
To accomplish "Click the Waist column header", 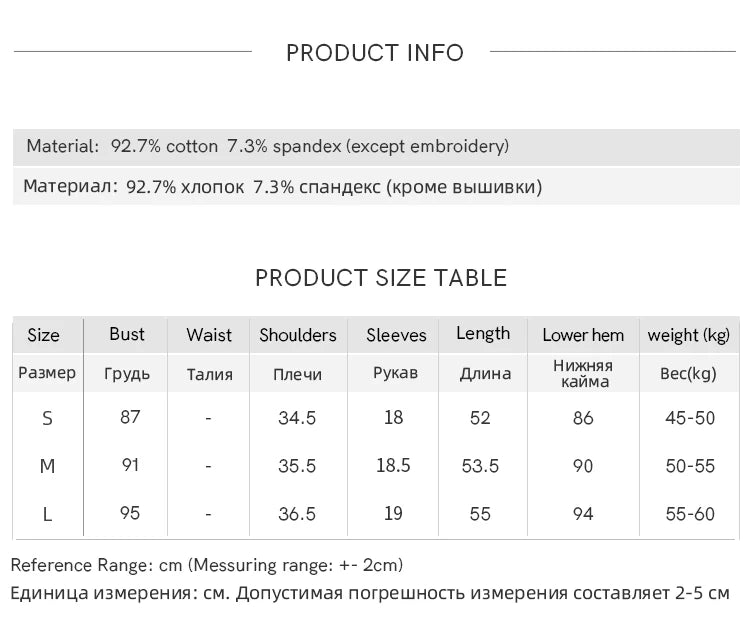I will click(209, 335).
